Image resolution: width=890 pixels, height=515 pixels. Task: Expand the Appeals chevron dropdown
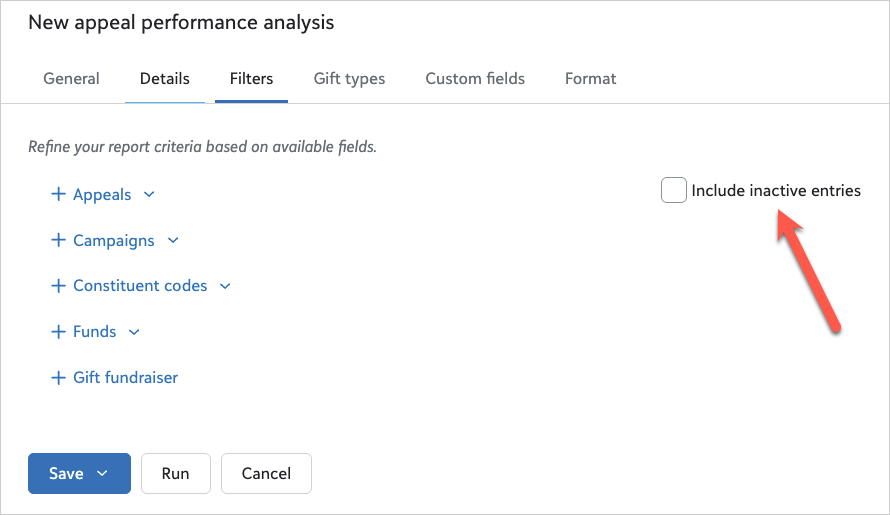pos(150,195)
